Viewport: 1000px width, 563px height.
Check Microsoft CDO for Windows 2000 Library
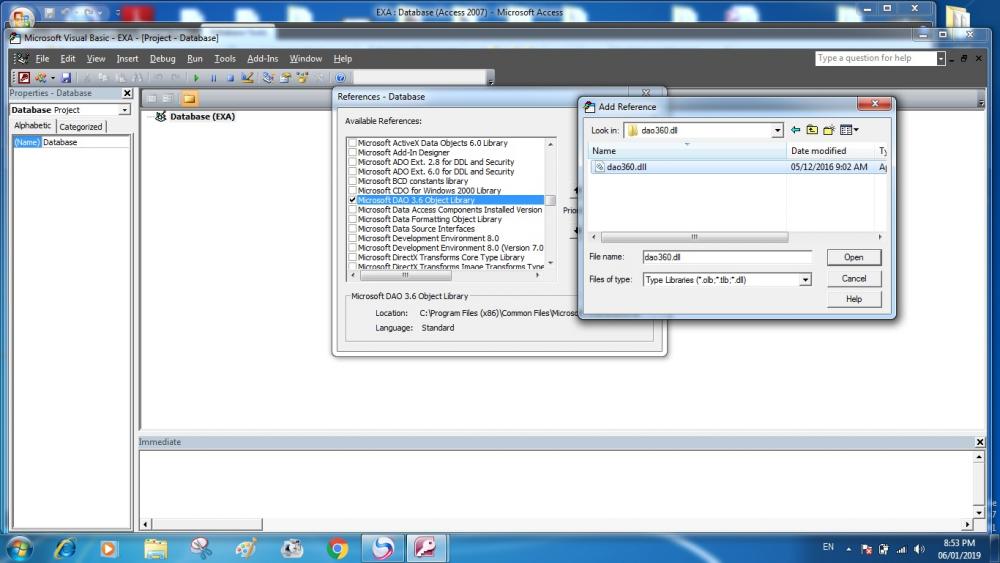pyautogui.click(x=352, y=191)
